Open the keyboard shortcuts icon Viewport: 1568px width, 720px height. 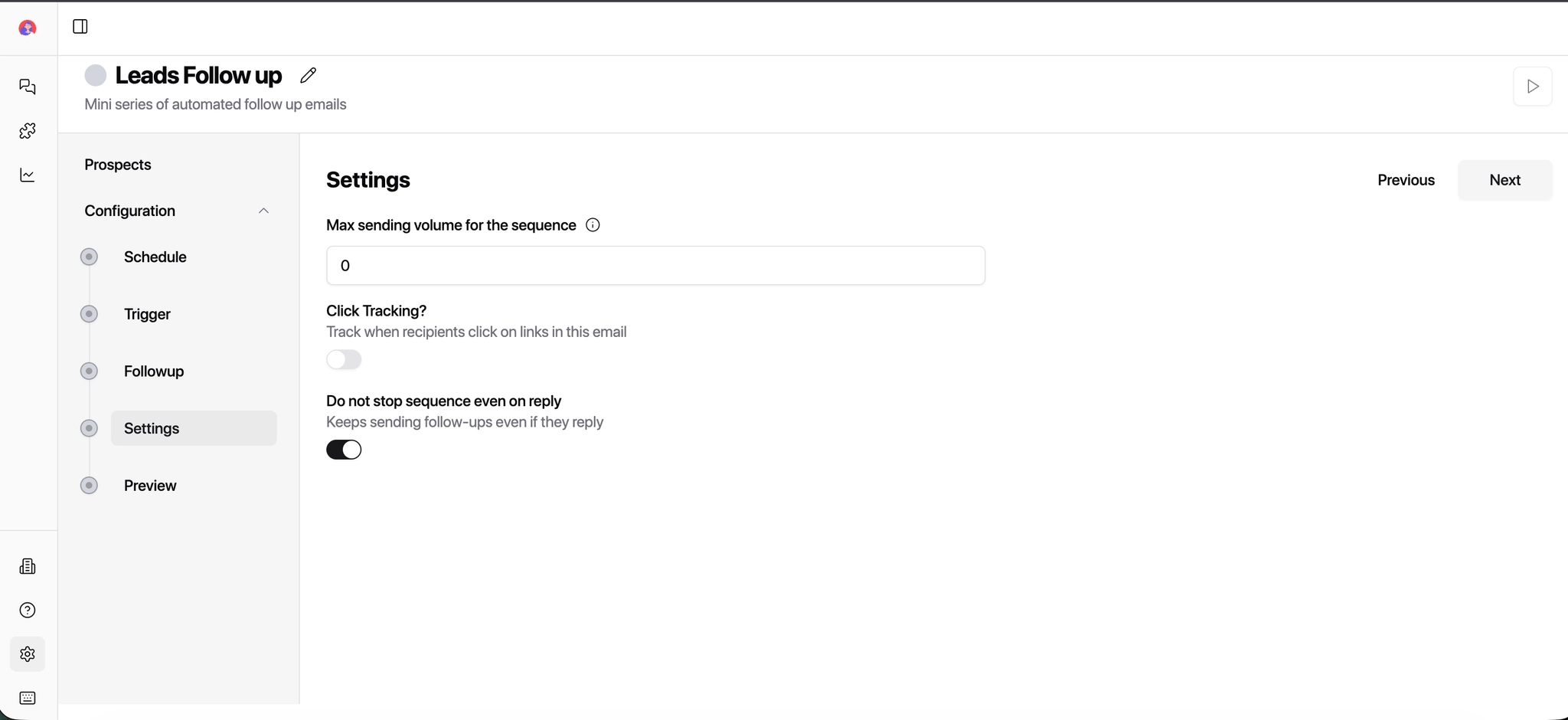click(28, 698)
